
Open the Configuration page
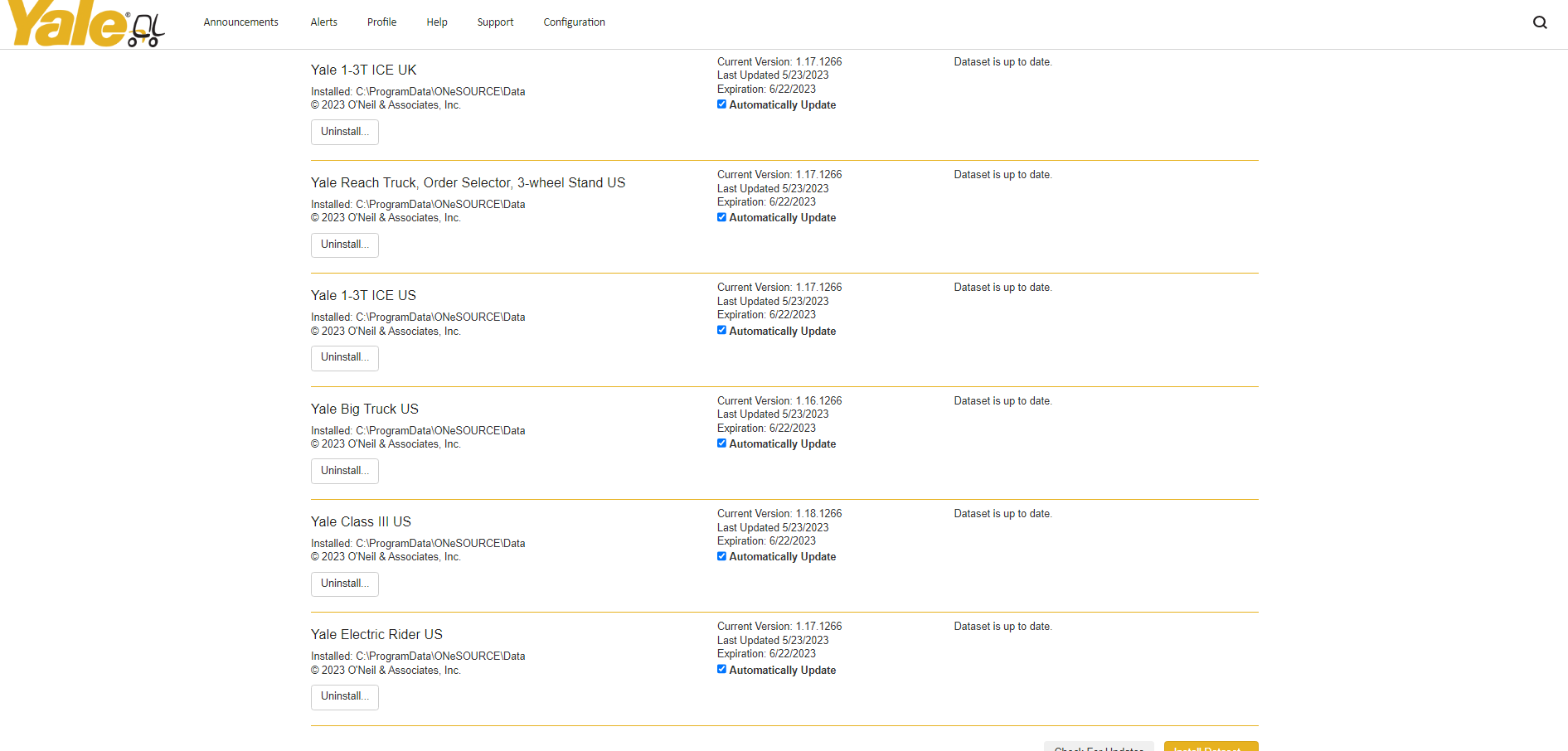[574, 22]
